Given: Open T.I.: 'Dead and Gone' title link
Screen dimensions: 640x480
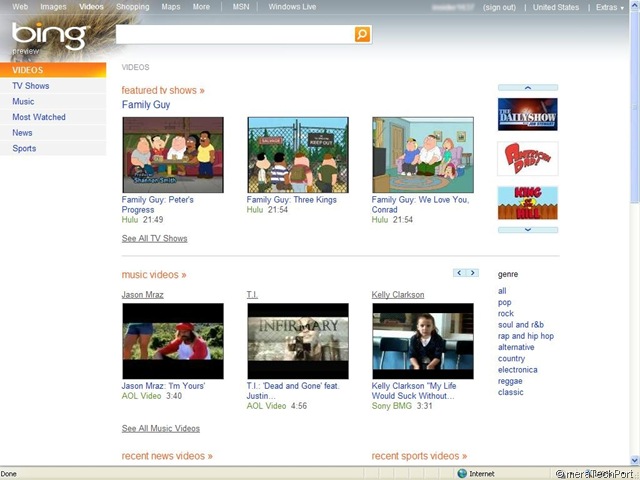Looking at the screenshot, I should [293, 391].
